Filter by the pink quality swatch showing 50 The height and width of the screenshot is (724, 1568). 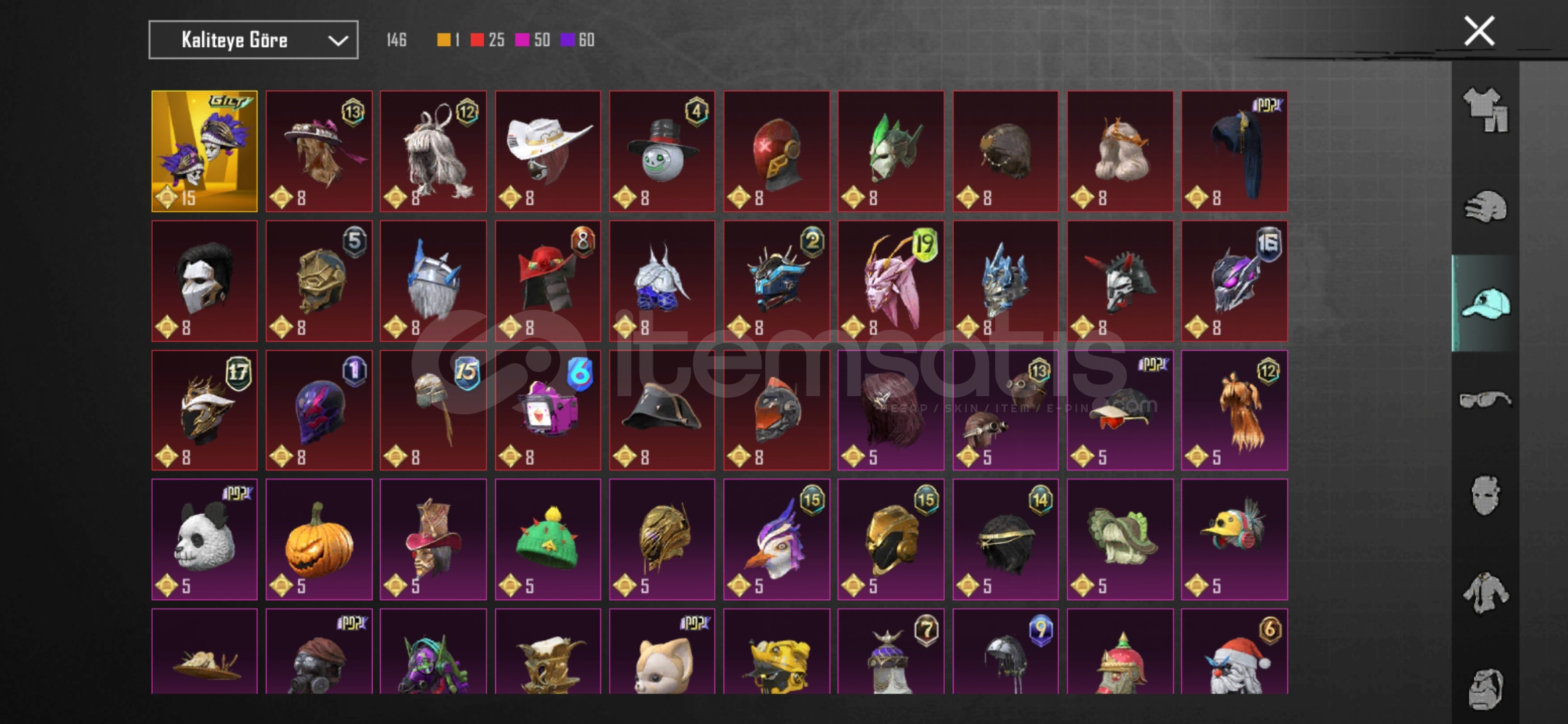[x=532, y=40]
